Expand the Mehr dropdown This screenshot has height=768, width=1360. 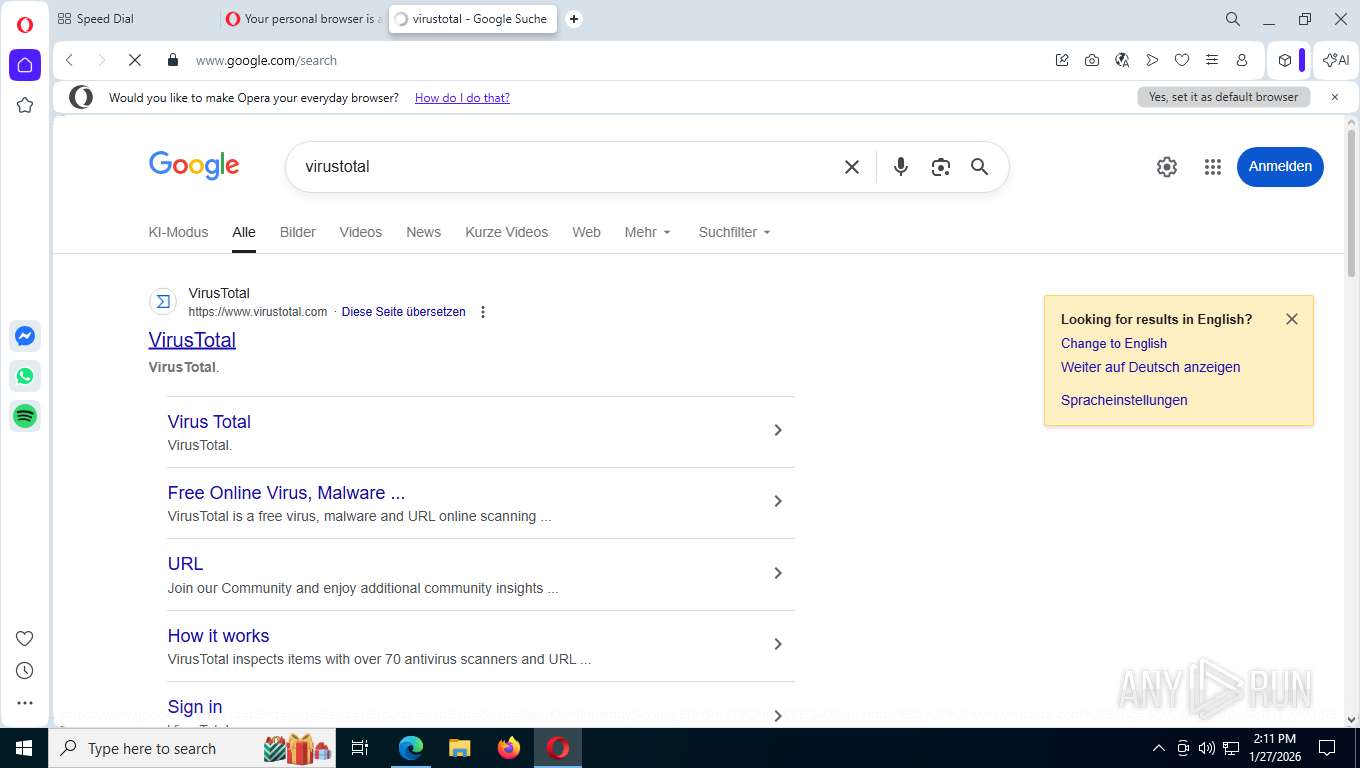pyautogui.click(x=648, y=232)
